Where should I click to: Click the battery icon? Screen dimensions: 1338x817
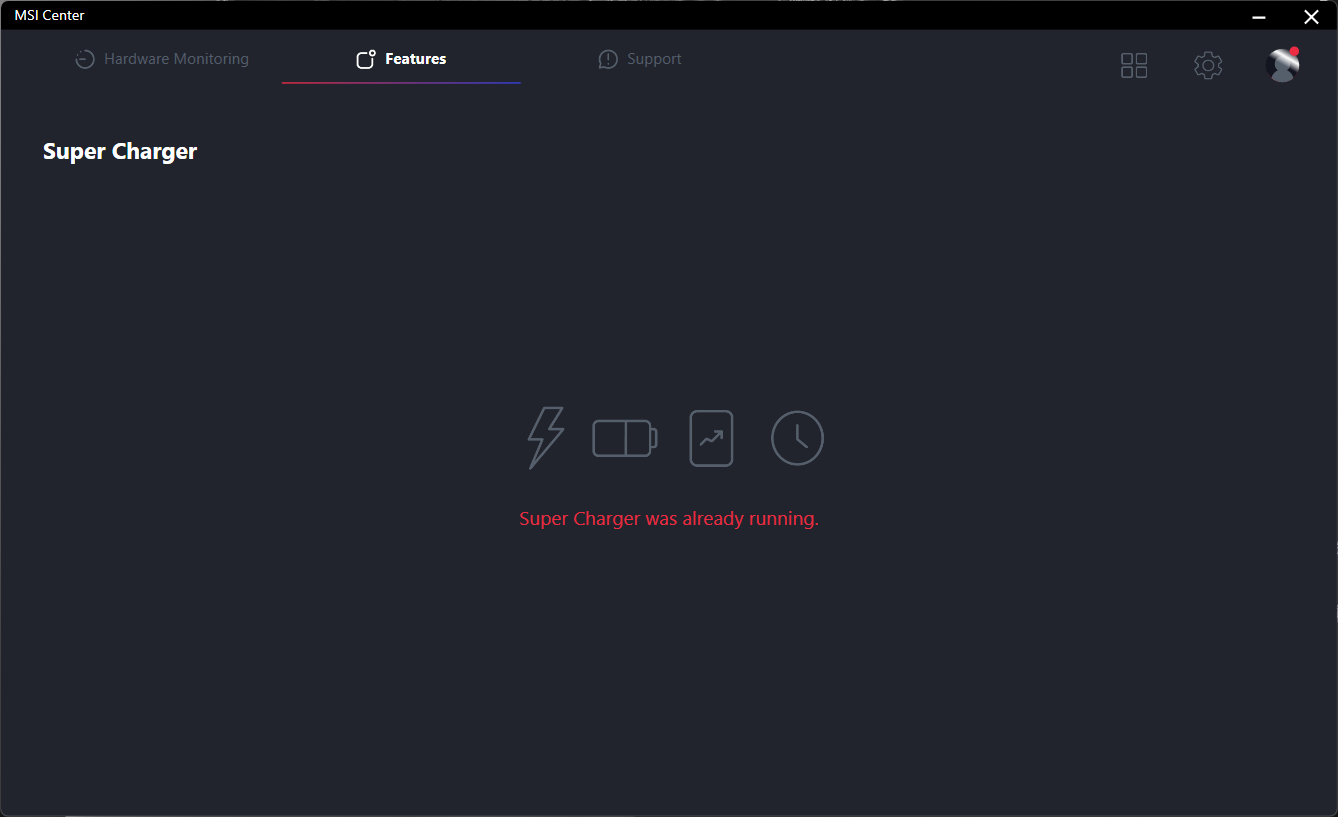[x=625, y=438]
